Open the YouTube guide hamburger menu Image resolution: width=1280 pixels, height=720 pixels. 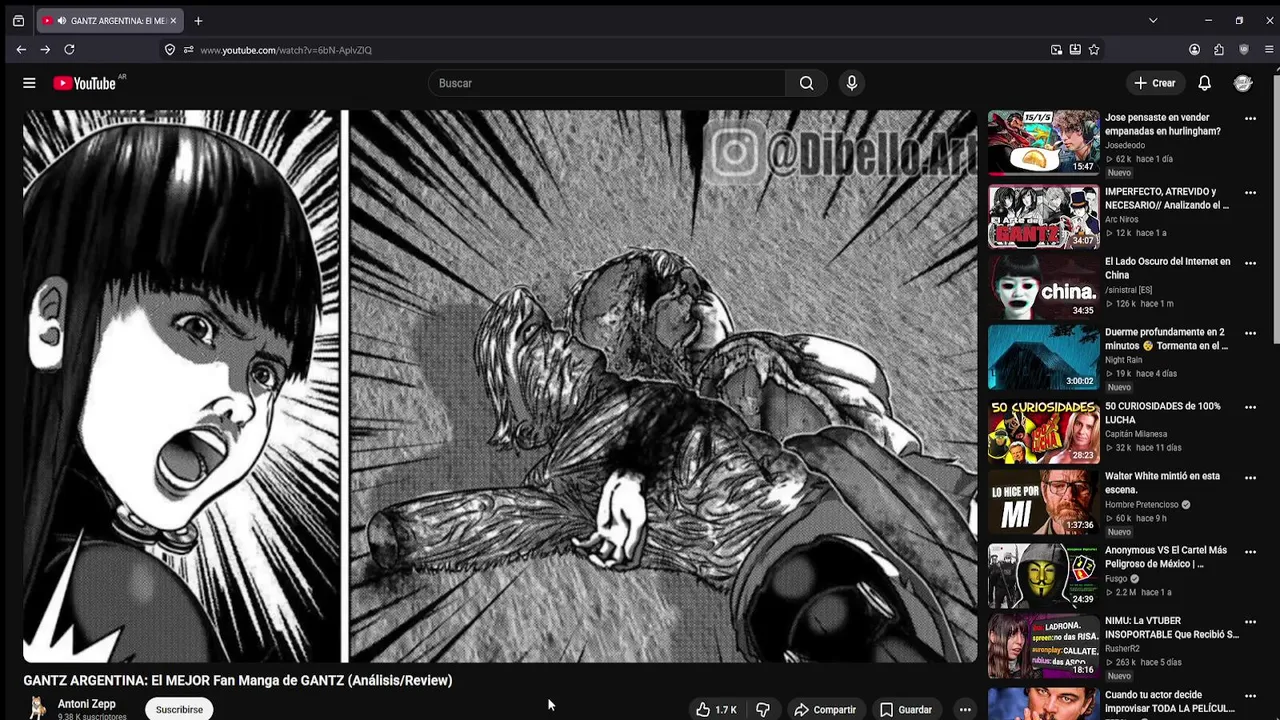click(x=29, y=83)
